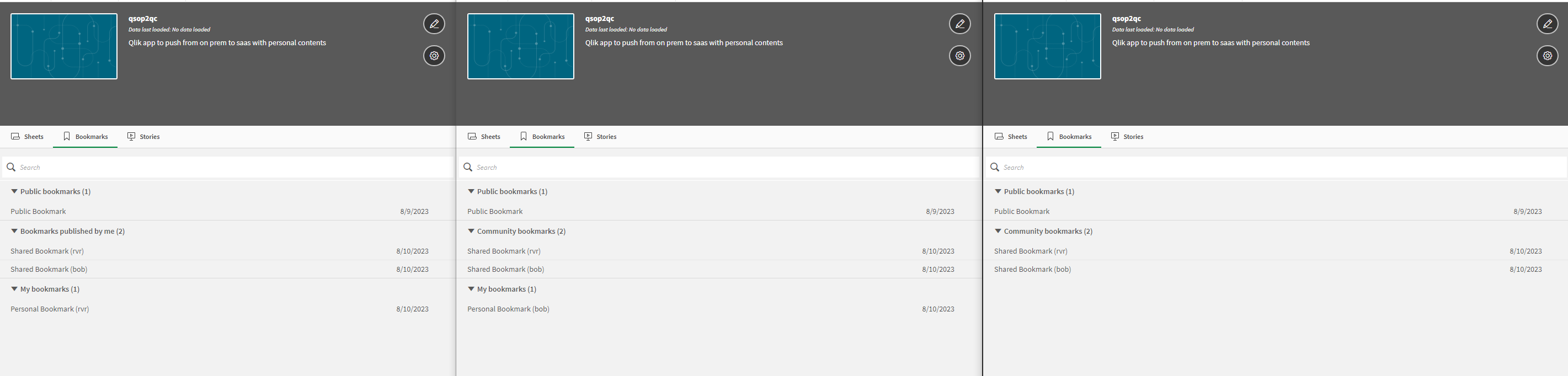Click 8/9/2023 date in right panel
The width and height of the screenshot is (1568, 376).
point(1527,211)
